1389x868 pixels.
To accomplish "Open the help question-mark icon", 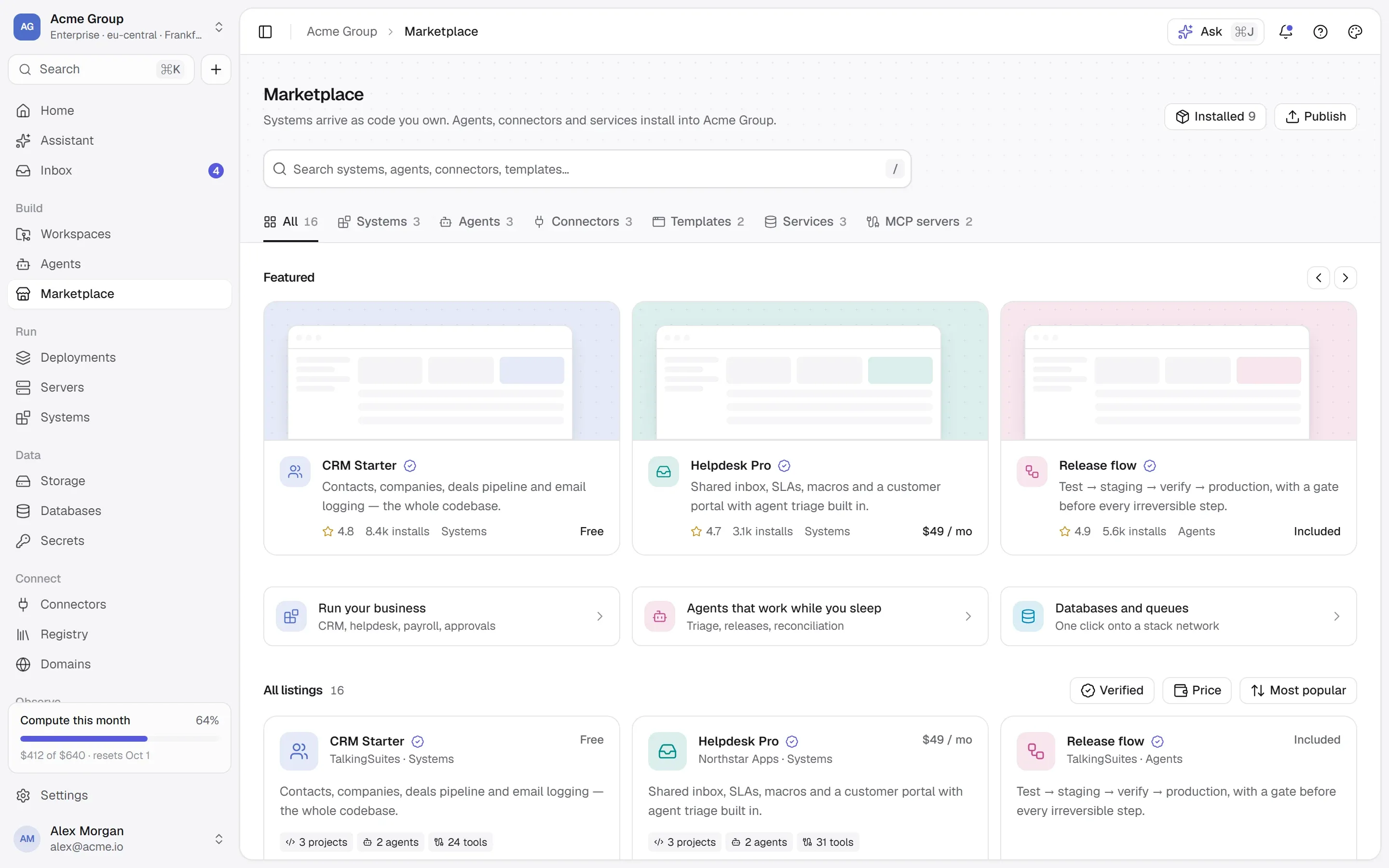I will 1320,31.
